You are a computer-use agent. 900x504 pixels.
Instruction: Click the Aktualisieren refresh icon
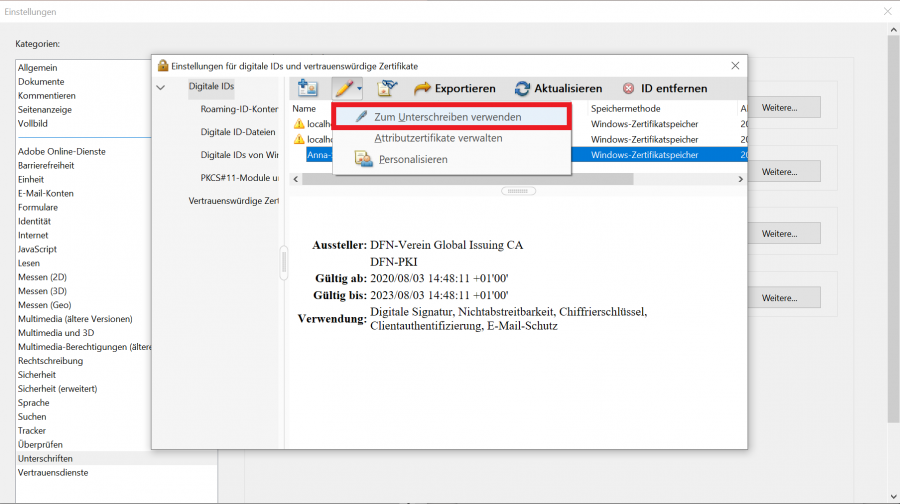[x=522, y=88]
